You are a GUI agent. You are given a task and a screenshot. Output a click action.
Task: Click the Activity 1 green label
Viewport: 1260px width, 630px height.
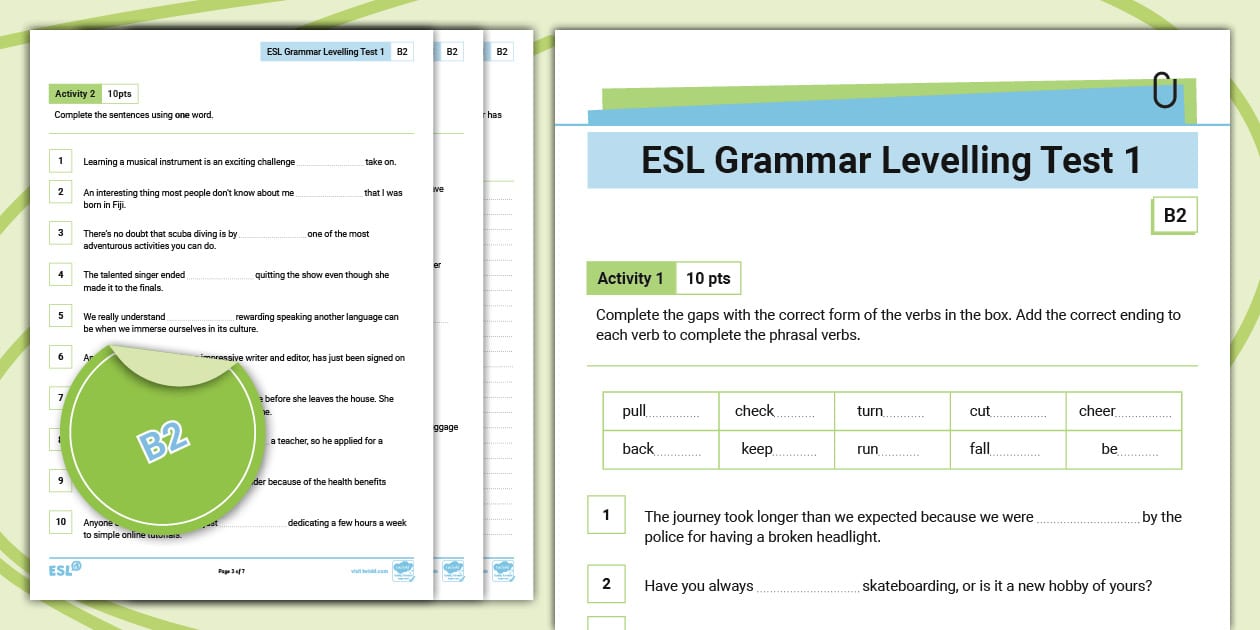[630, 279]
